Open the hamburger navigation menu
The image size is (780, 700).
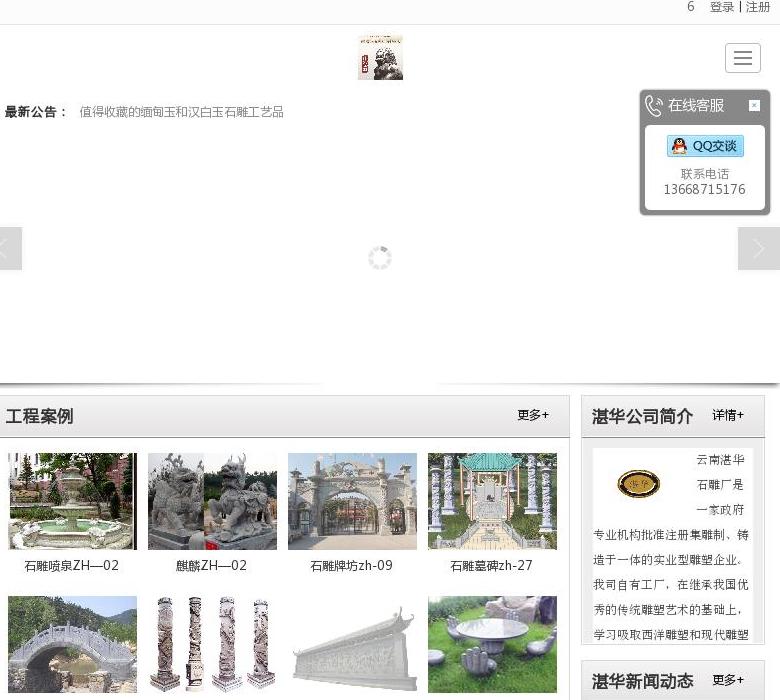pos(742,58)
